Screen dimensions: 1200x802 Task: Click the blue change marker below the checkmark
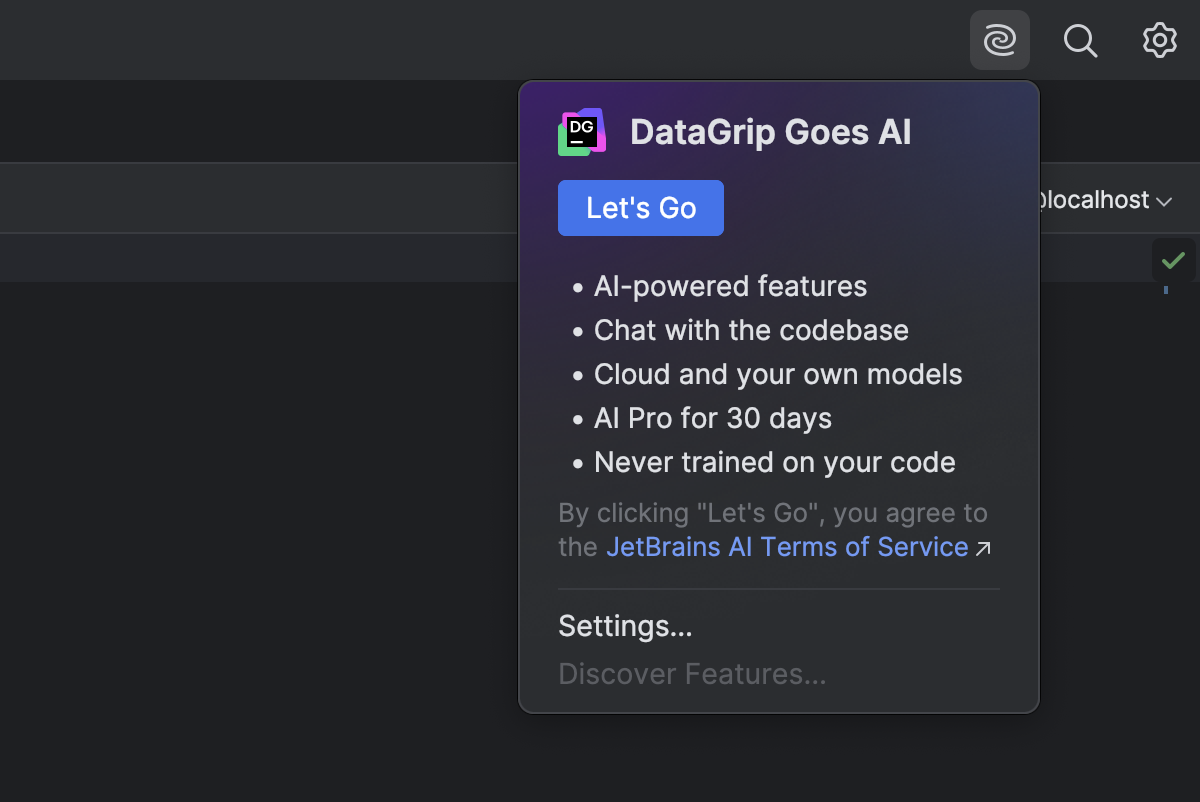(1167, 291)
